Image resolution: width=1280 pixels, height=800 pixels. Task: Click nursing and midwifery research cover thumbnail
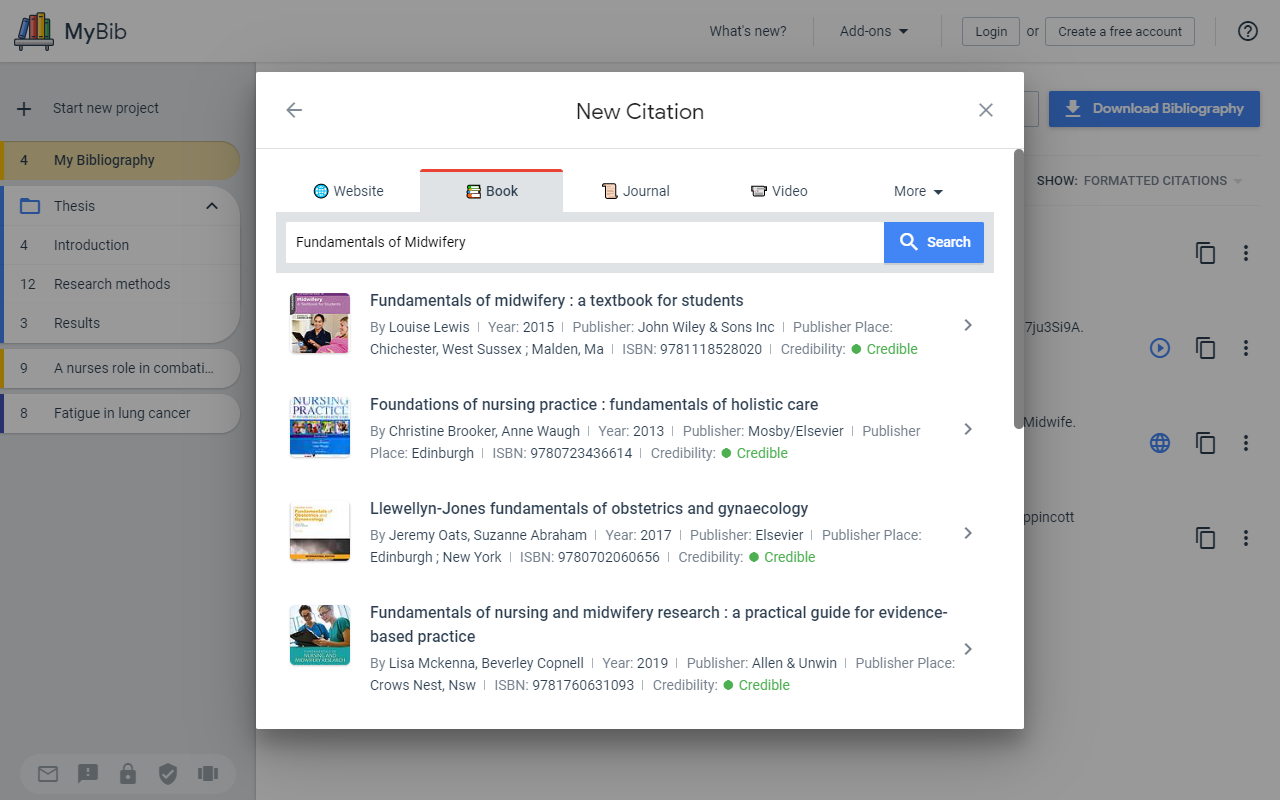(320, 636)
